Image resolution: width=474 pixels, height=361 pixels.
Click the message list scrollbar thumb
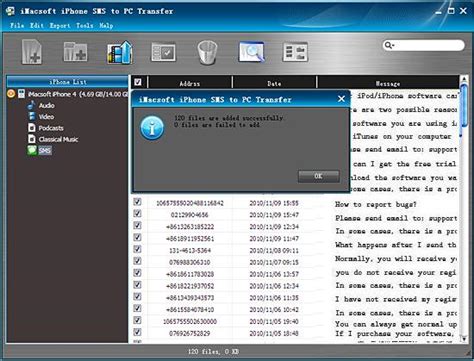[463, 105]
